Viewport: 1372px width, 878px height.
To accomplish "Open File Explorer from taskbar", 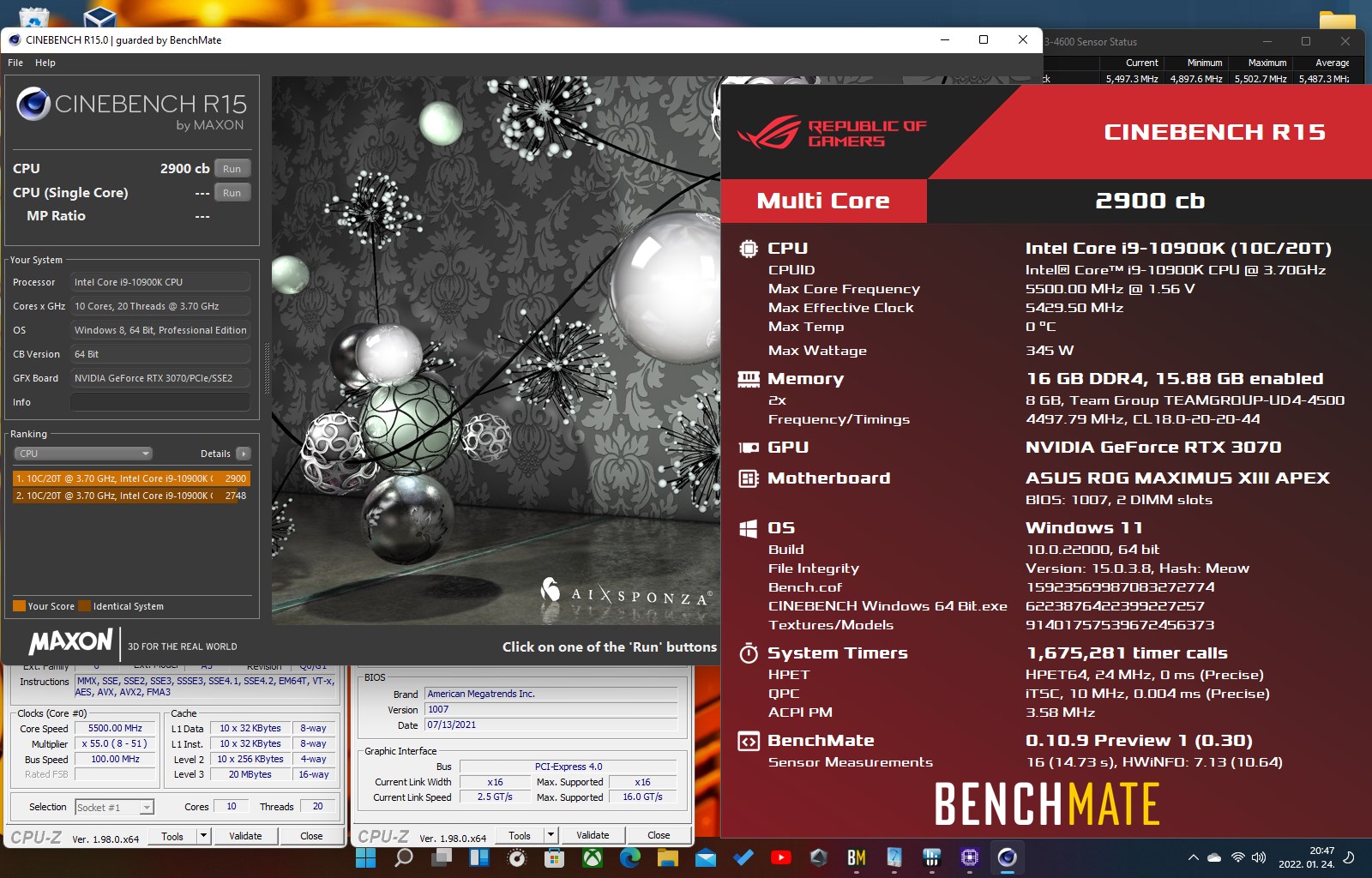I will pos(668,857).
